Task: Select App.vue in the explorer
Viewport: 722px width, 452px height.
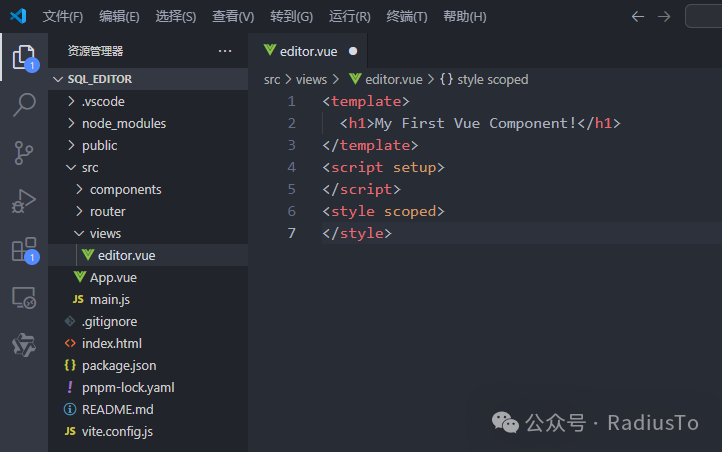Action: (x=112, y=277)
